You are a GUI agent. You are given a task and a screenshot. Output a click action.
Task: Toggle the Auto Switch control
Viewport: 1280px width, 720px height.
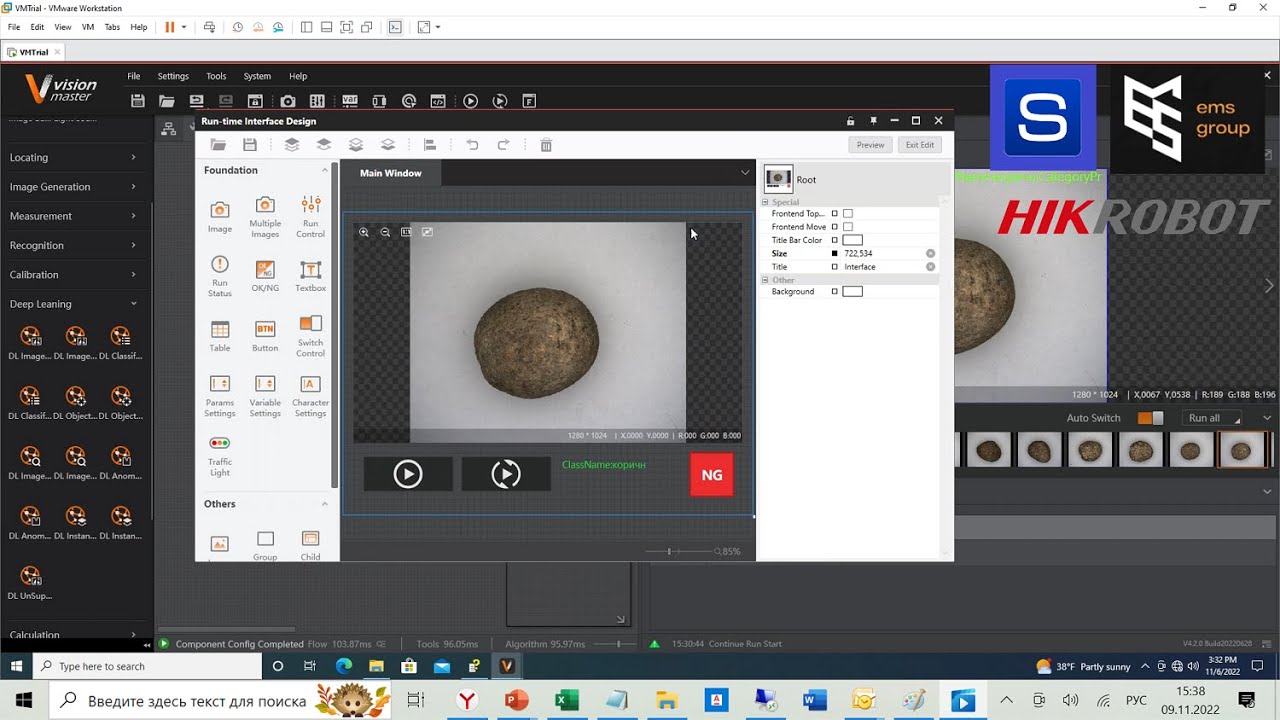click(1151, 418)
